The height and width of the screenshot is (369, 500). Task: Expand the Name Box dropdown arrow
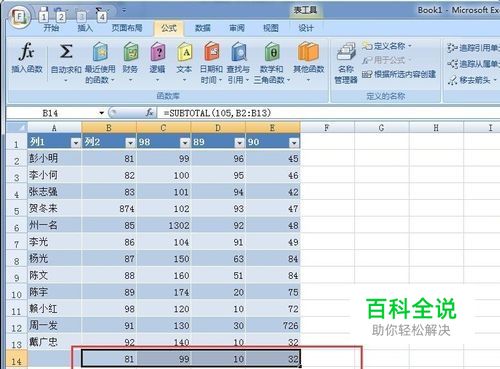point(102,113)
